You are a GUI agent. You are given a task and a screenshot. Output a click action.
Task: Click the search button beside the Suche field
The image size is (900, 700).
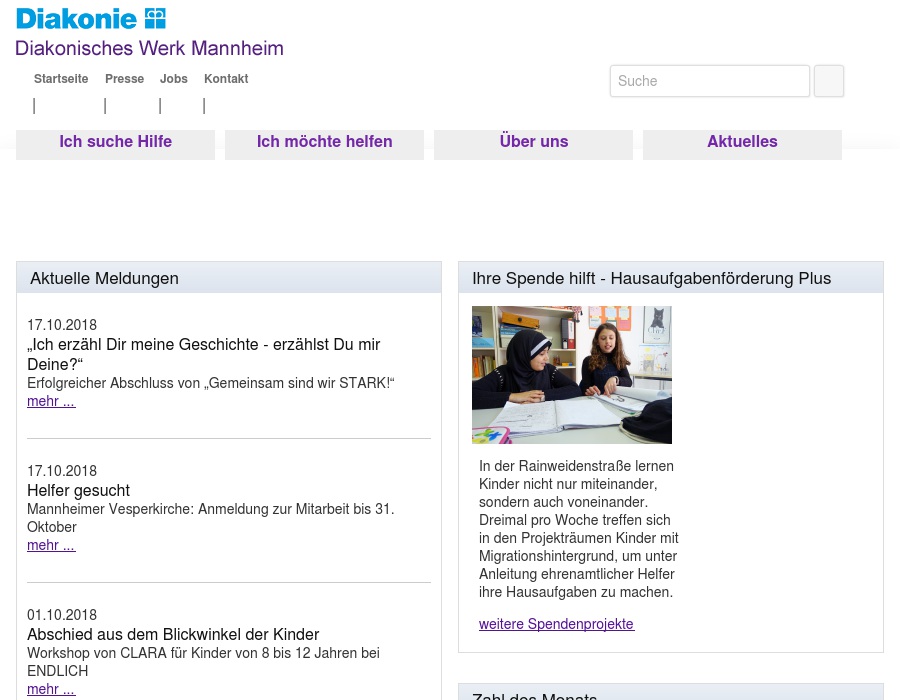(x=828, y=81)
